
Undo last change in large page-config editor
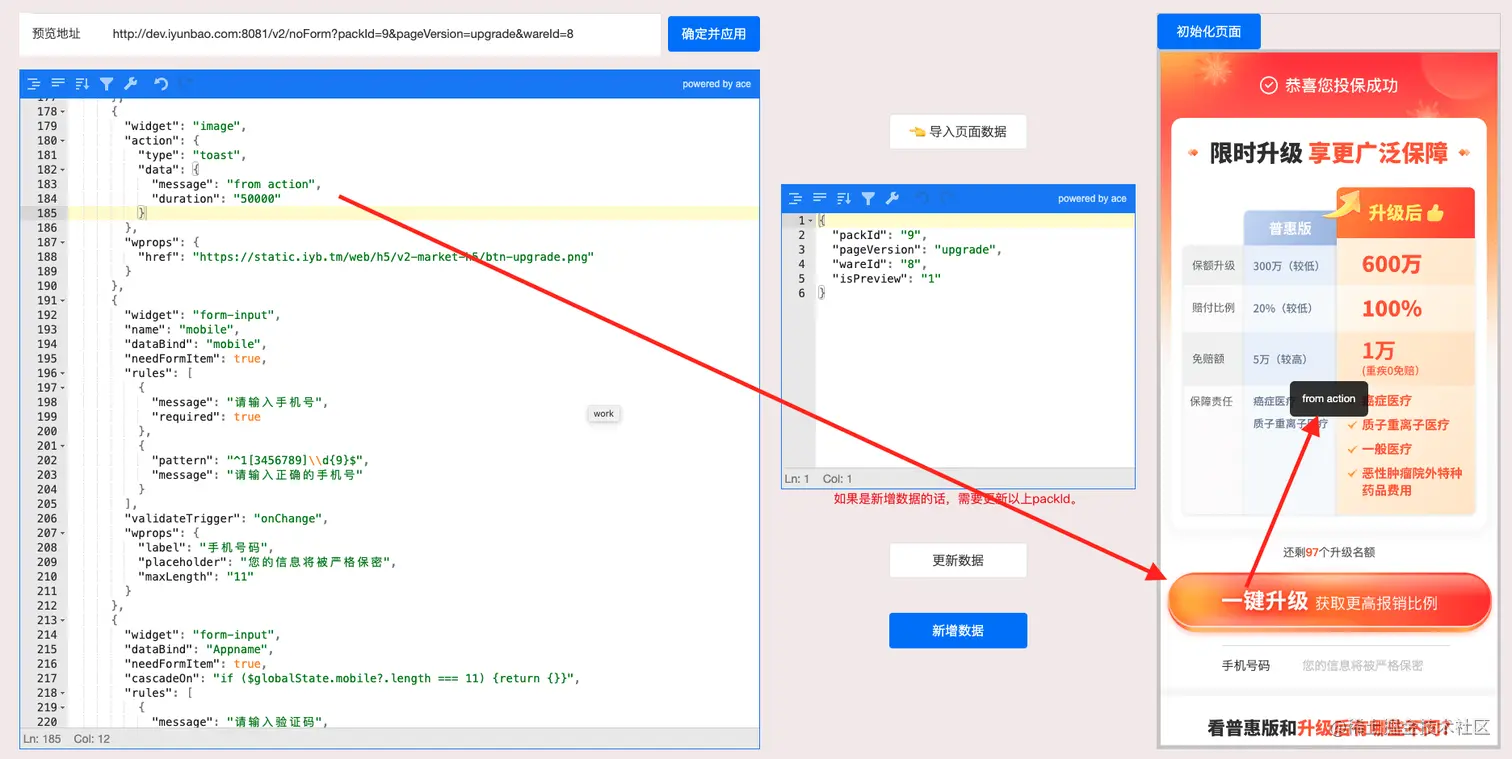(160, 84)
